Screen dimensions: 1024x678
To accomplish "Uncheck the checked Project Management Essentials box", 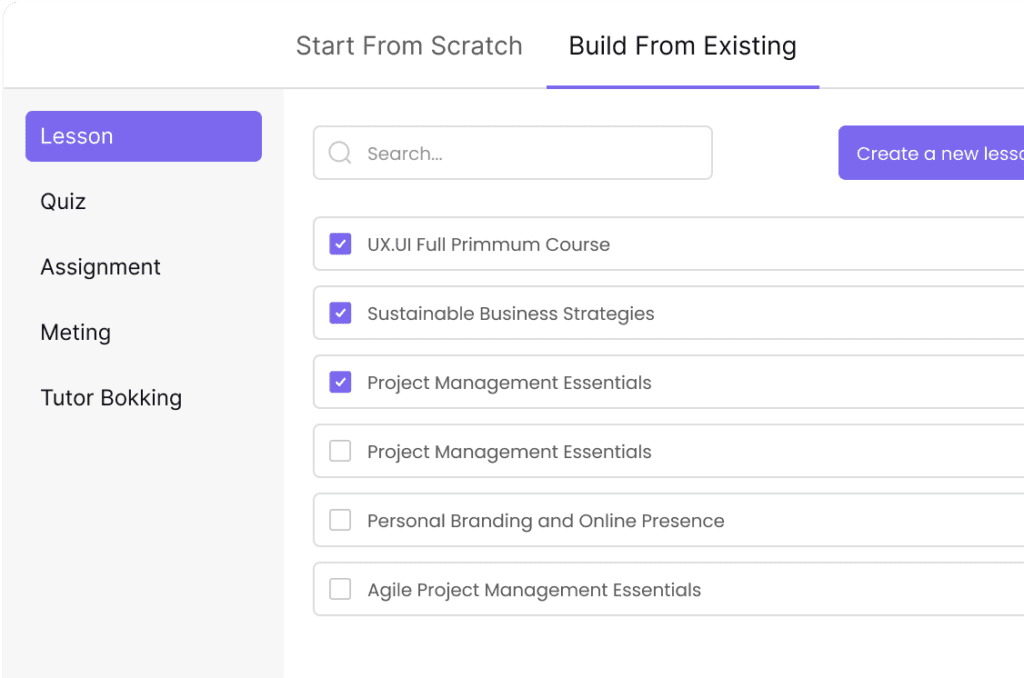I will [x=340, y=382].
